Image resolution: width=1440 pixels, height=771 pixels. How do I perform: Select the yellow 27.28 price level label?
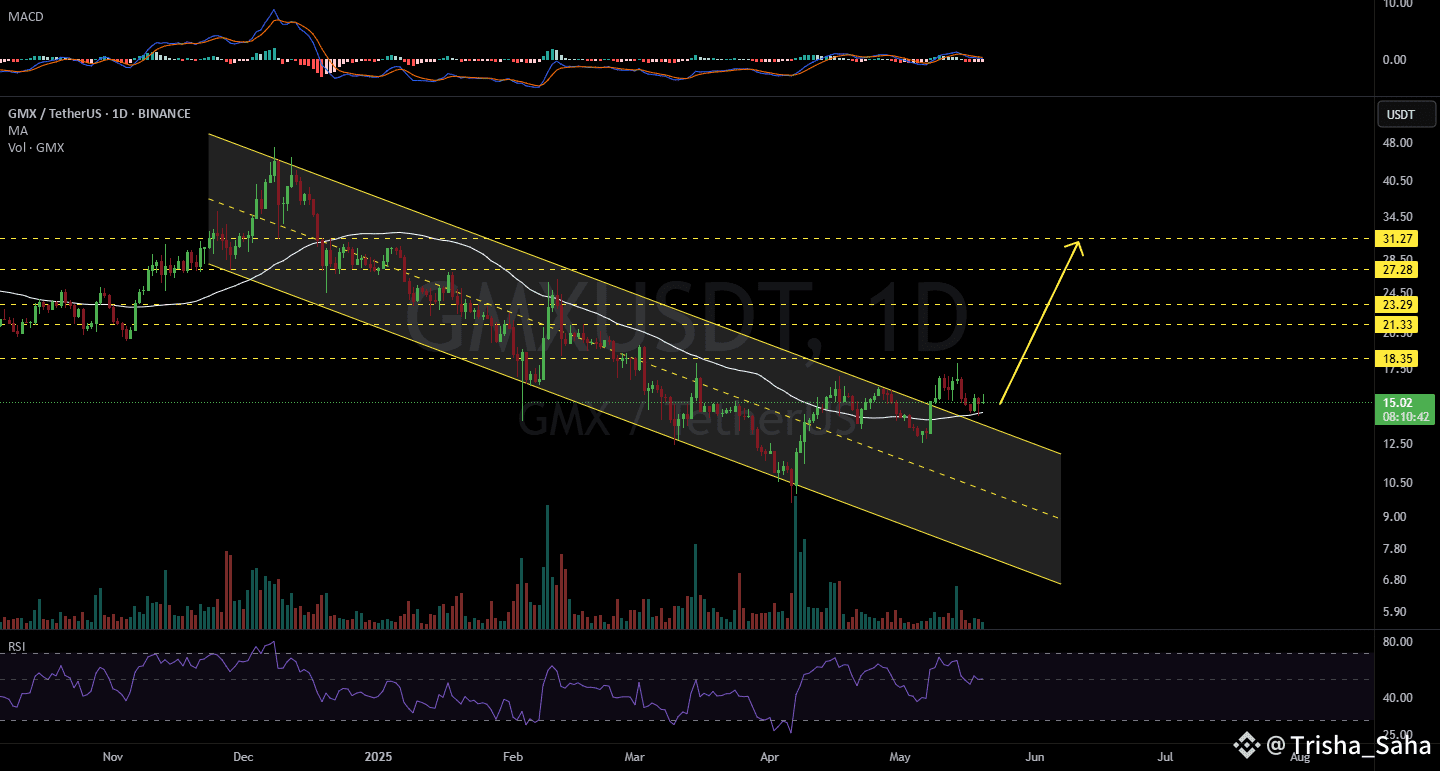tap(1396, 270)
